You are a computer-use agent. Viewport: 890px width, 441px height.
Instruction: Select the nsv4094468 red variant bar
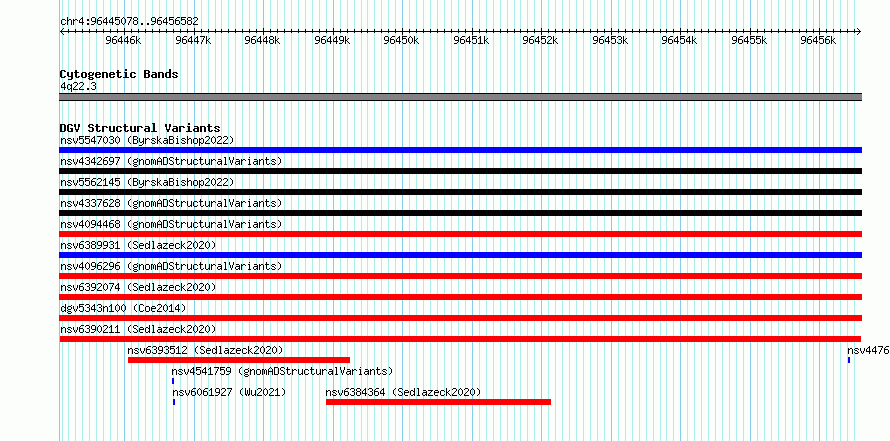click(x=460, y=234)
